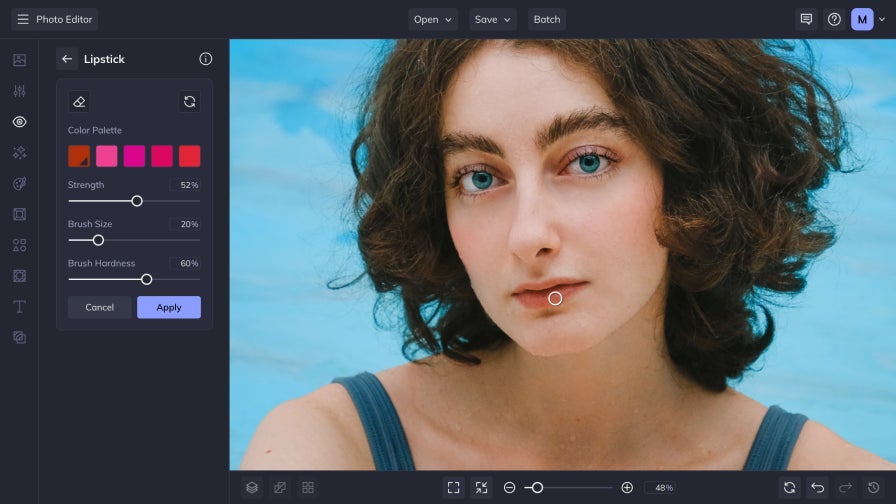Screen dimensions: 896x504
Task: Open the user account M avatar menu
Action: click(862, 19)
